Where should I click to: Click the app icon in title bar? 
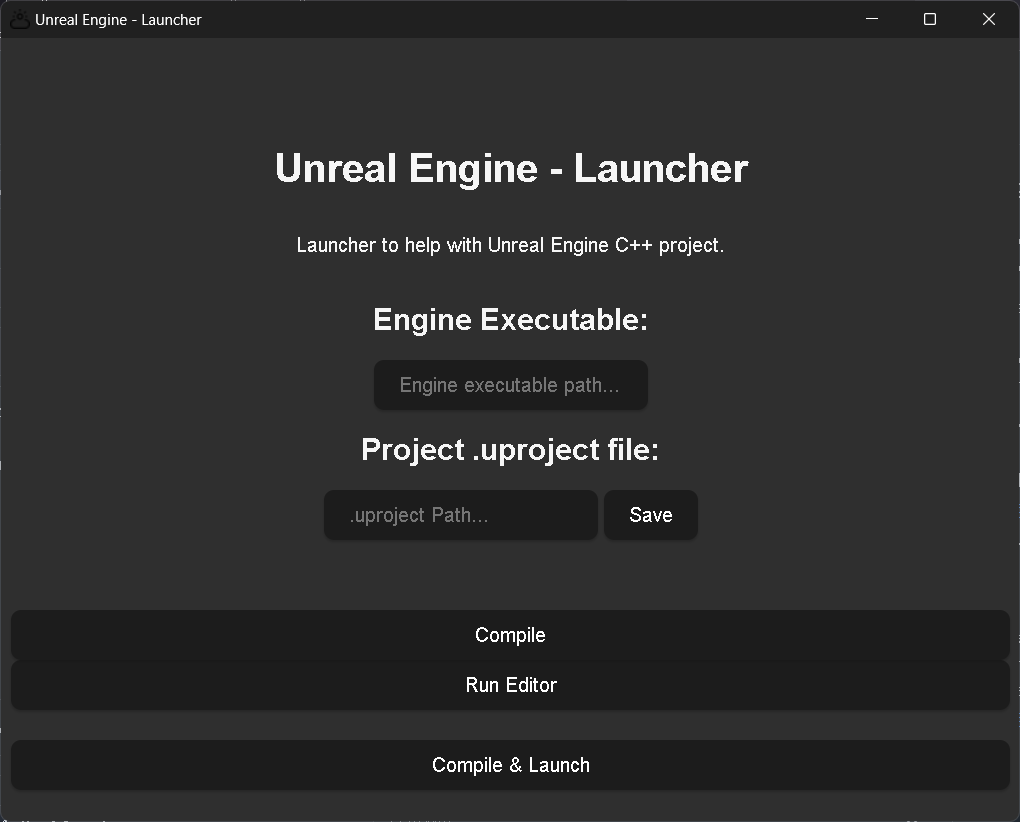pos(20,20)
